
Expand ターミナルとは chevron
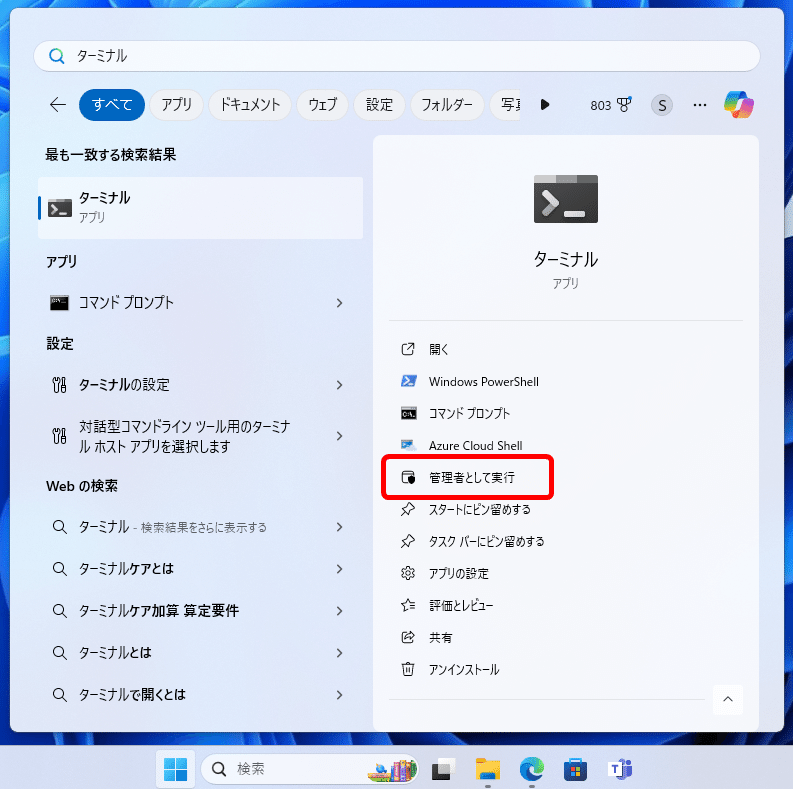click(x=339, y=653)
